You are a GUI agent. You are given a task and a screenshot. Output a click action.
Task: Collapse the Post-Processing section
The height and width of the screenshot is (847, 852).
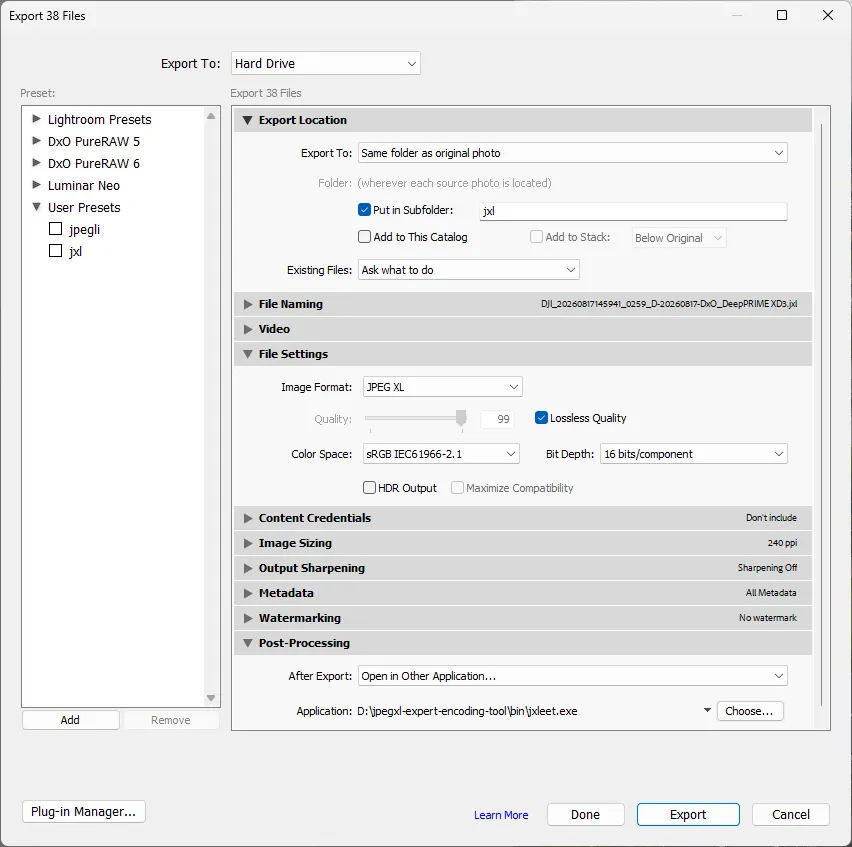248,643
